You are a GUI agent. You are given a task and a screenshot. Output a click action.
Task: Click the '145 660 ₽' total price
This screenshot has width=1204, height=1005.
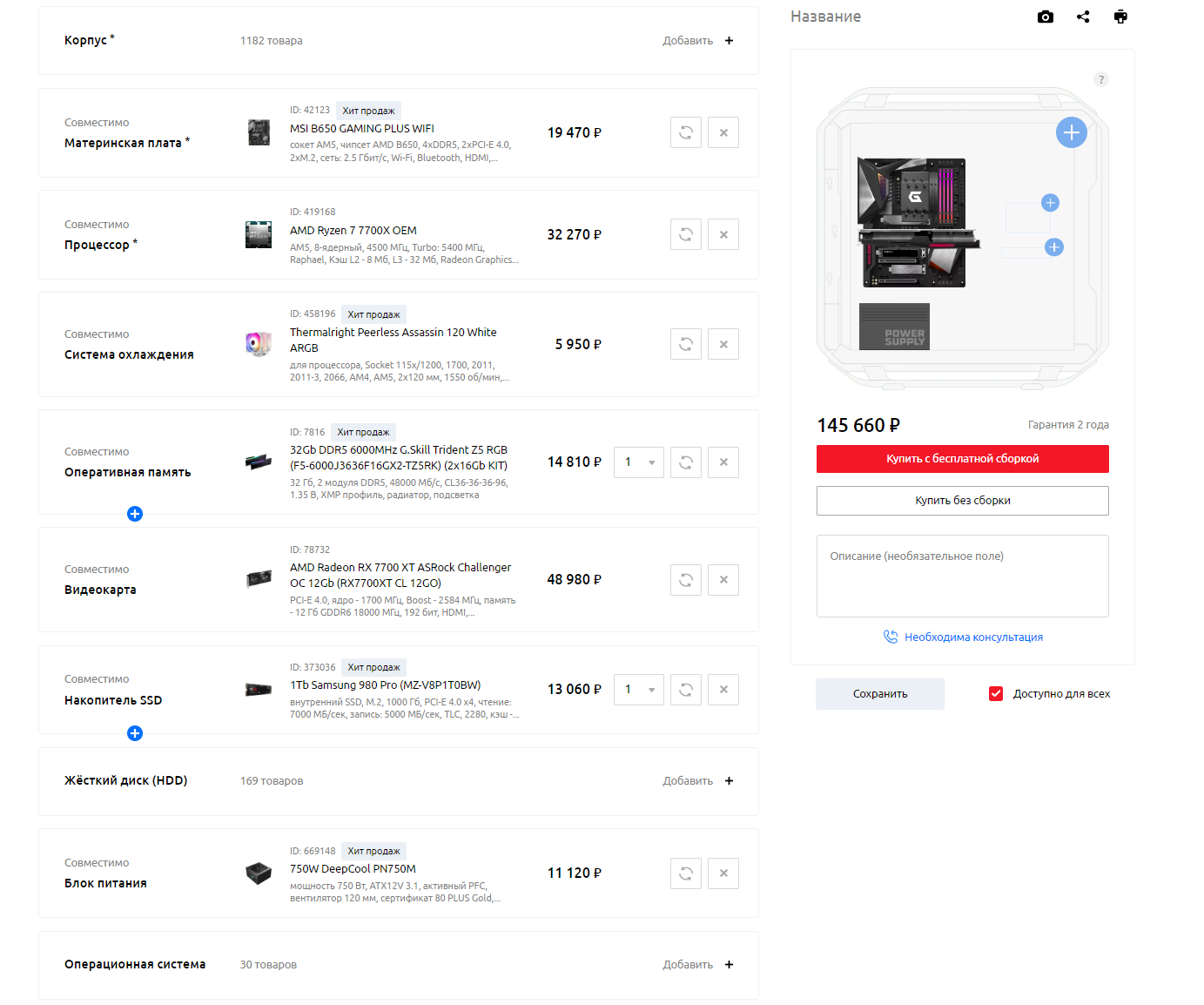858,425
